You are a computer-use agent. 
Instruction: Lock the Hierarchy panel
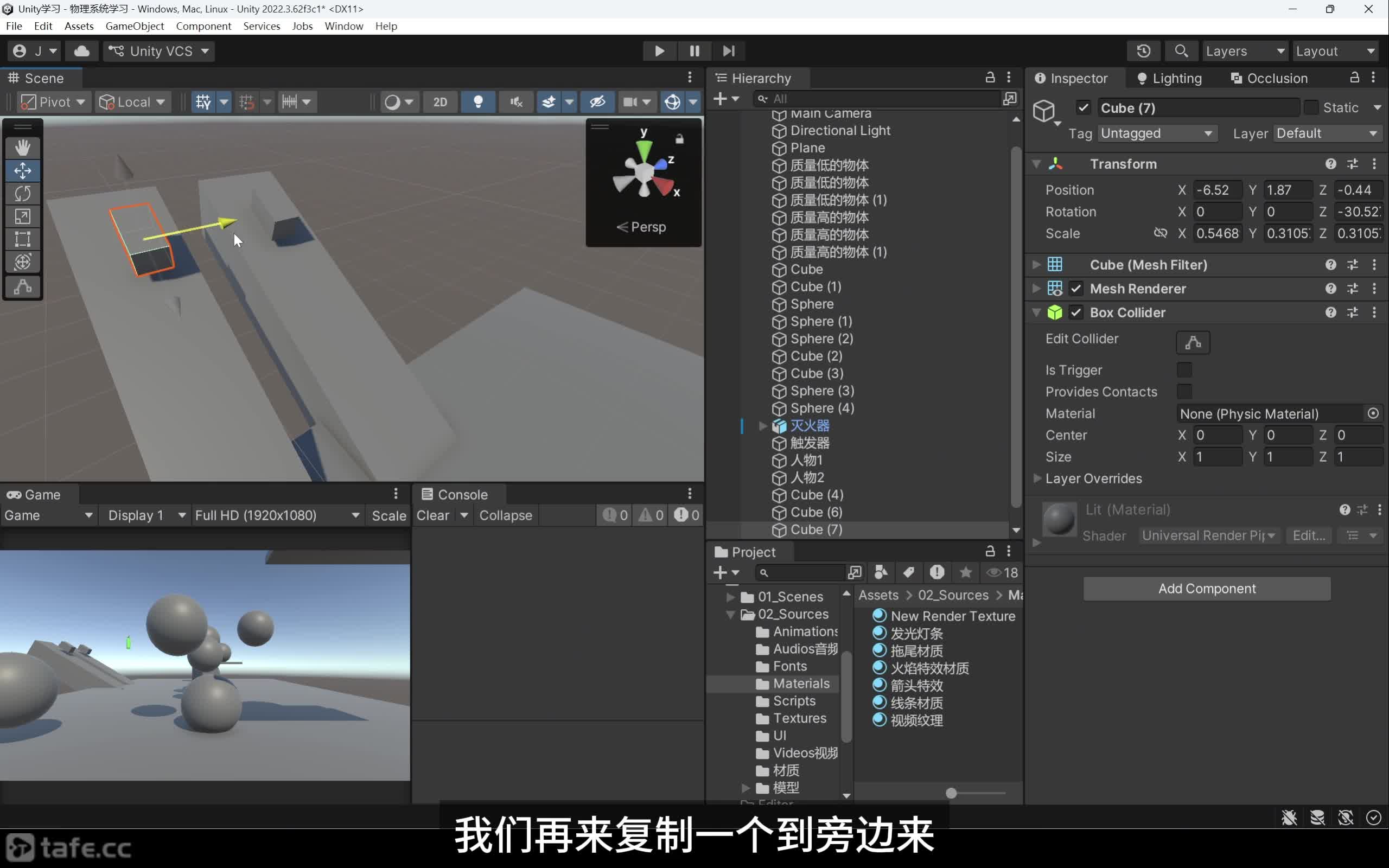[990, 78]
